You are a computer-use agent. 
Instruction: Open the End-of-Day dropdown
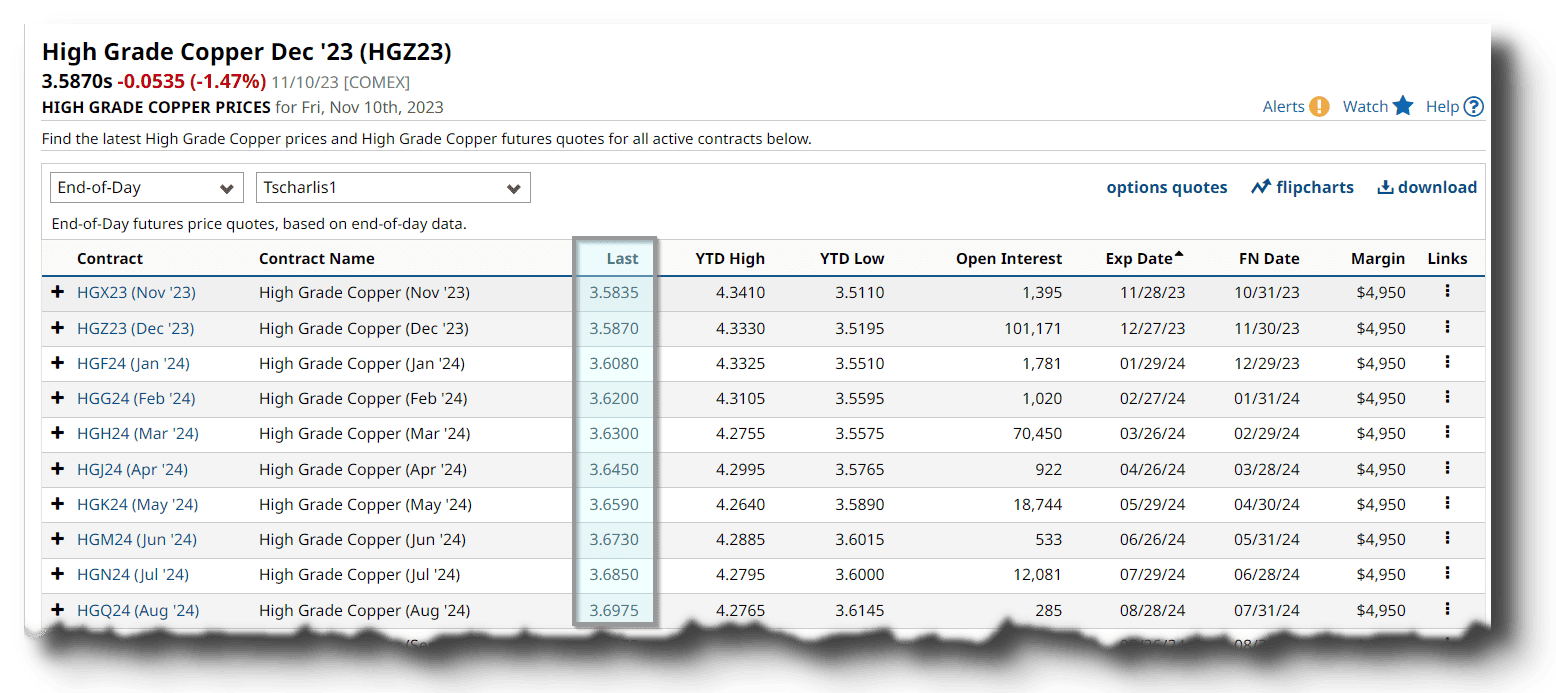[146, 188]
